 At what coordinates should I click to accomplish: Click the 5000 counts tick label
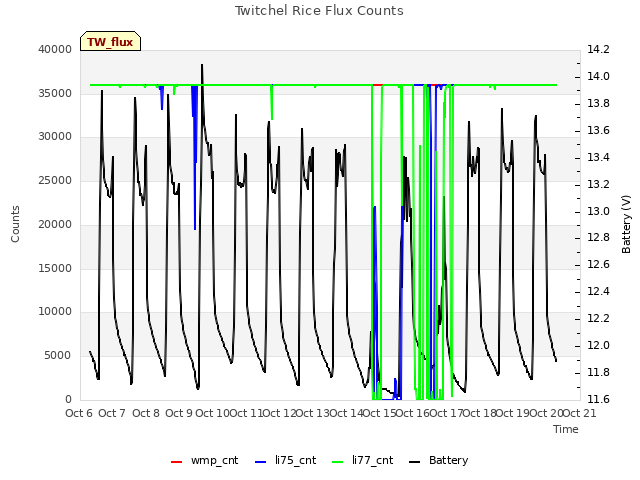coord(58,356)
